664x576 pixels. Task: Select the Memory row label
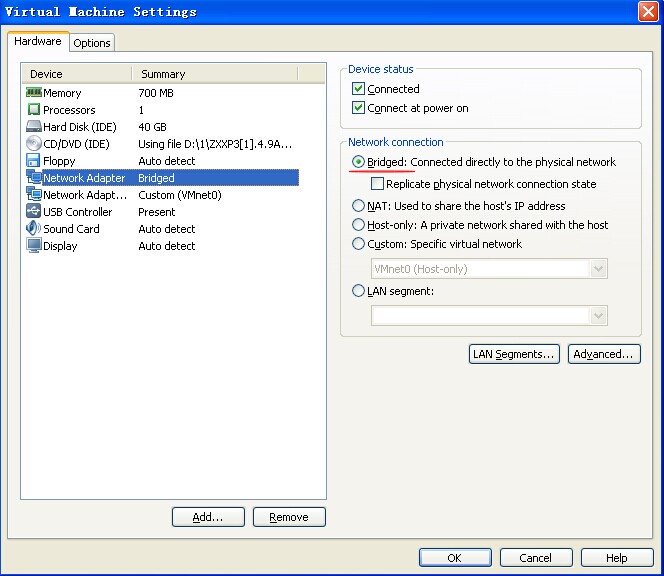(62, 93)
